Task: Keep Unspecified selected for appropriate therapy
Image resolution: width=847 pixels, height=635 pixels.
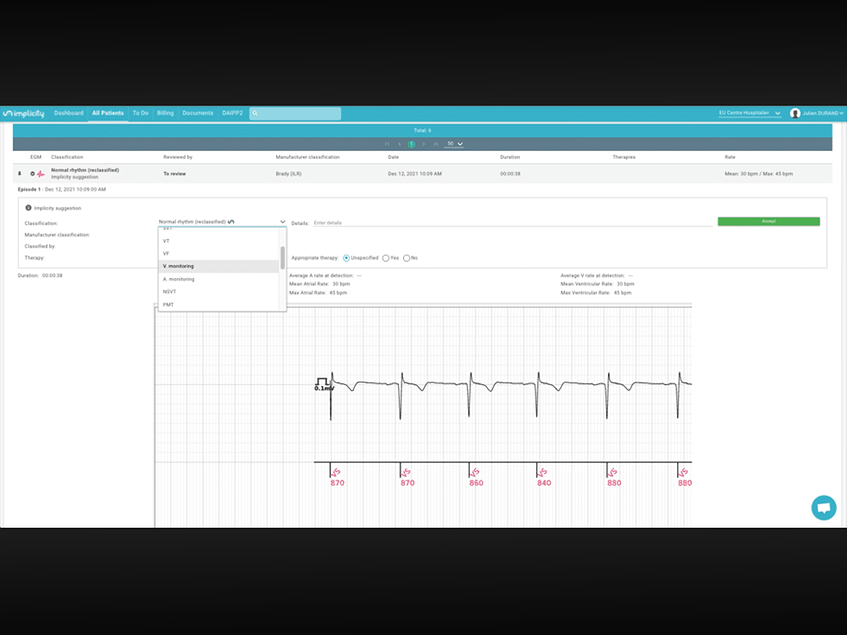Action: click(x=345, y=258)
